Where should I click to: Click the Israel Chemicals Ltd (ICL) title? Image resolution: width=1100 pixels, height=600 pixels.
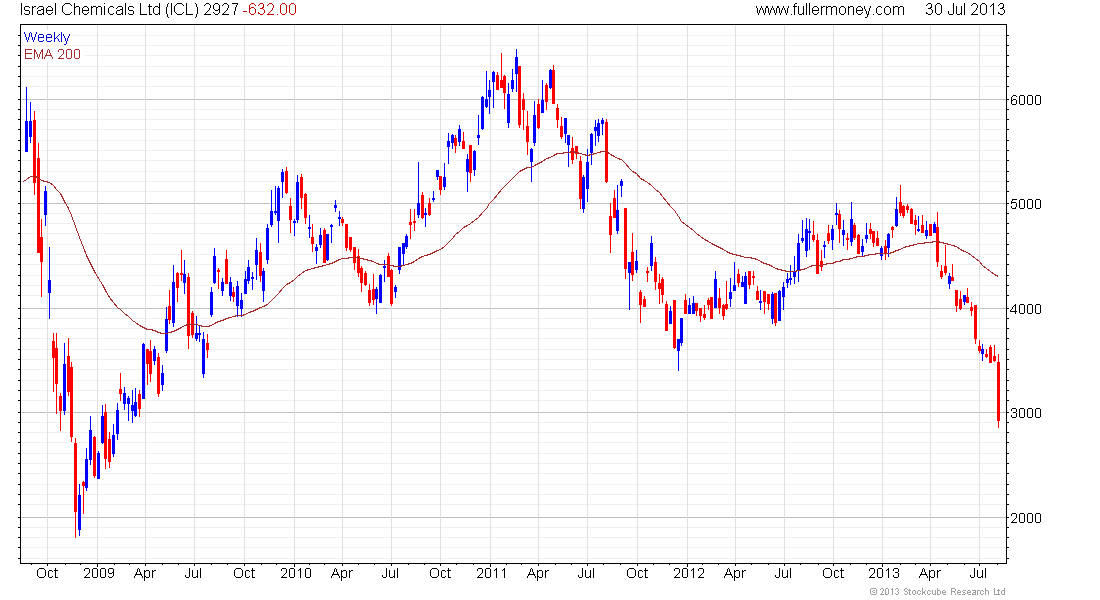pyautogui.click(x=109, y=10)
